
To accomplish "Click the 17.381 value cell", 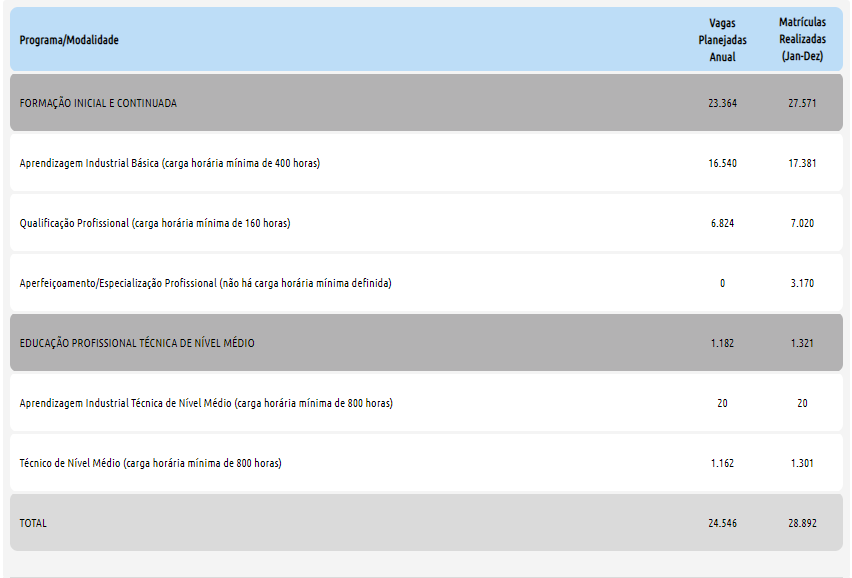I will point(802,163).
